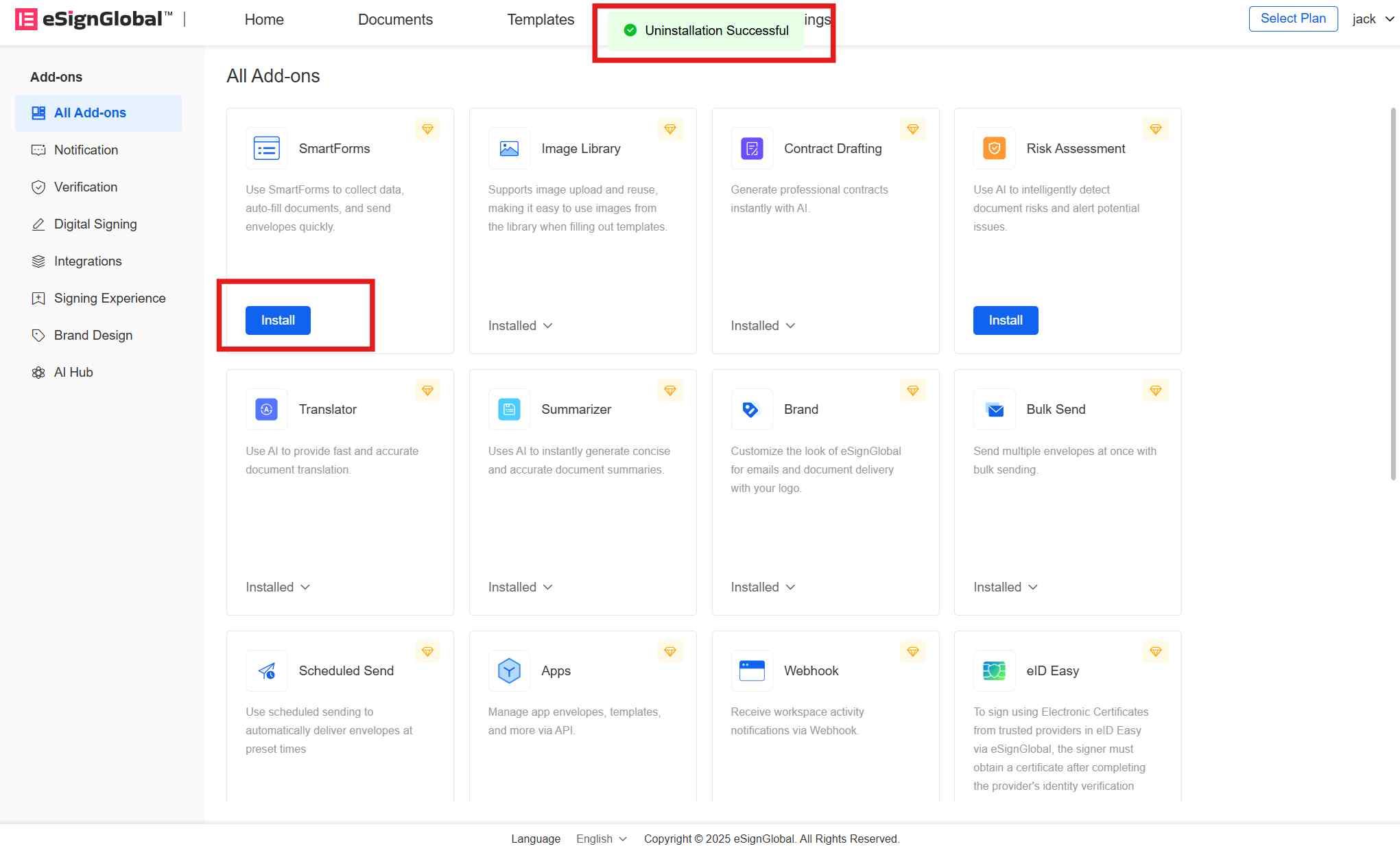Click the SmartForms card title
The width and height of the screenshot is (1400, 853).
coord(334,148)
